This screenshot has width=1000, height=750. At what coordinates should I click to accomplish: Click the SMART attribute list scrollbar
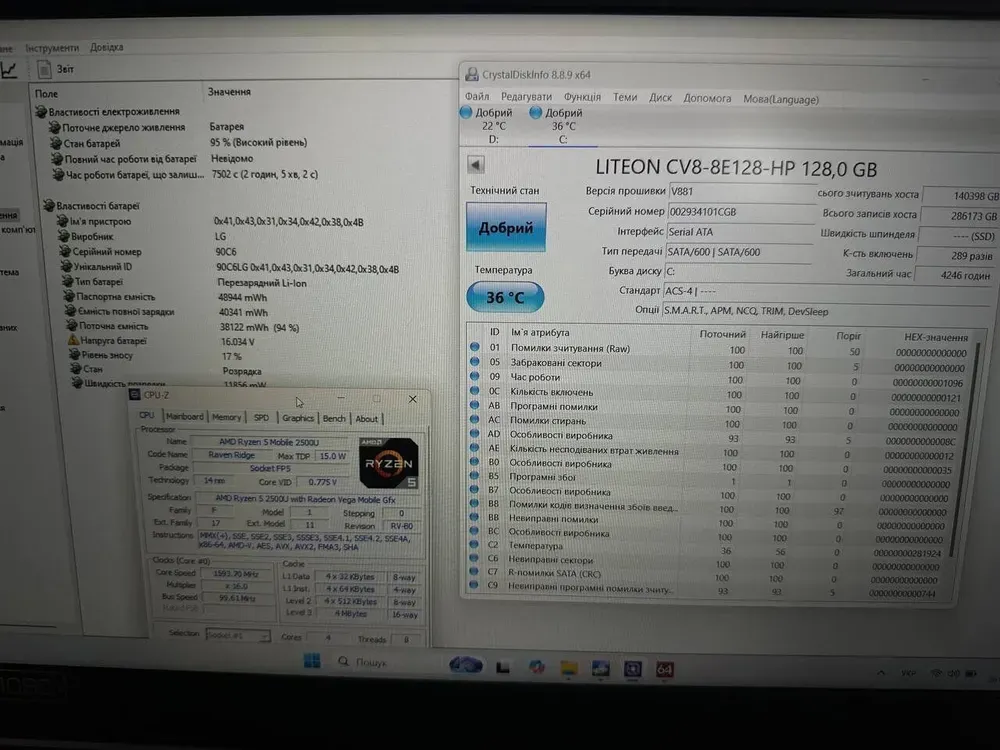[x=977, y=450]
